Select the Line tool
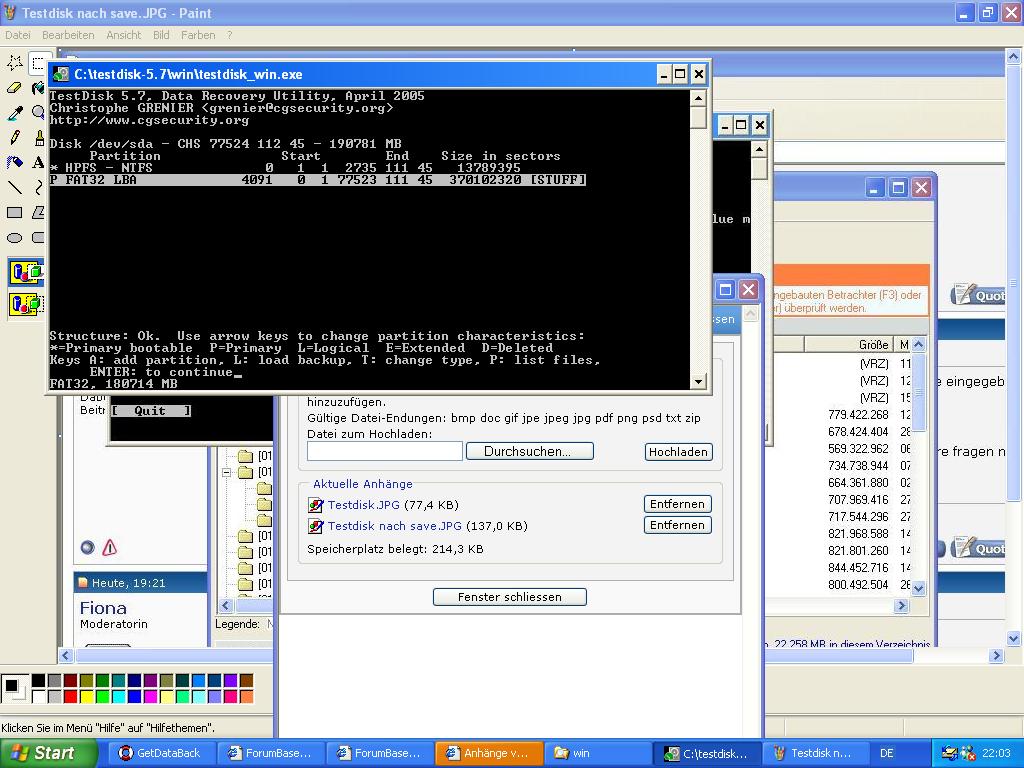The height and width of the screenshot is (768, 1024). coord(14,187)
